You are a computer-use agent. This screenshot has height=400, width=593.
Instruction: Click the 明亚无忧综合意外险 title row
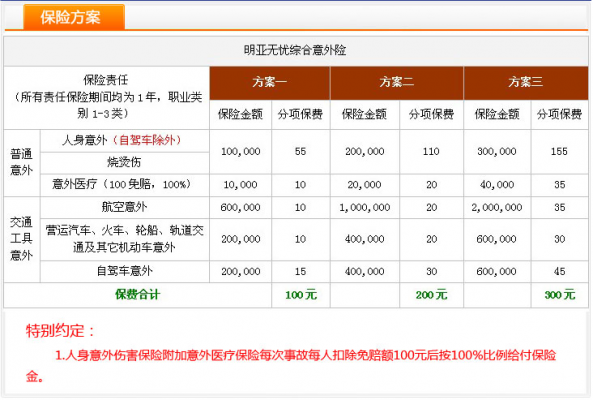pos(296,51)
